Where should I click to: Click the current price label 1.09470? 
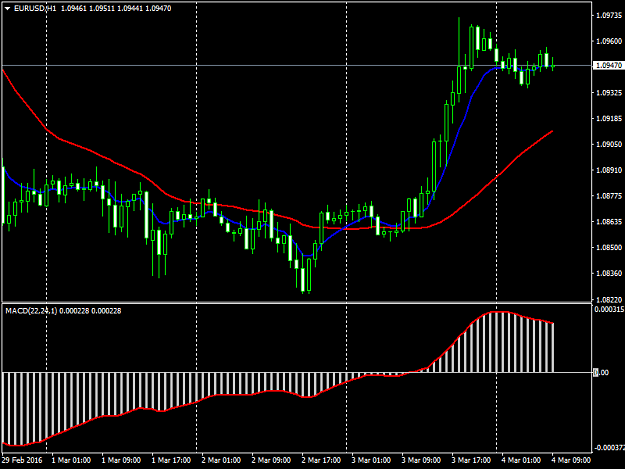[608, 65]
